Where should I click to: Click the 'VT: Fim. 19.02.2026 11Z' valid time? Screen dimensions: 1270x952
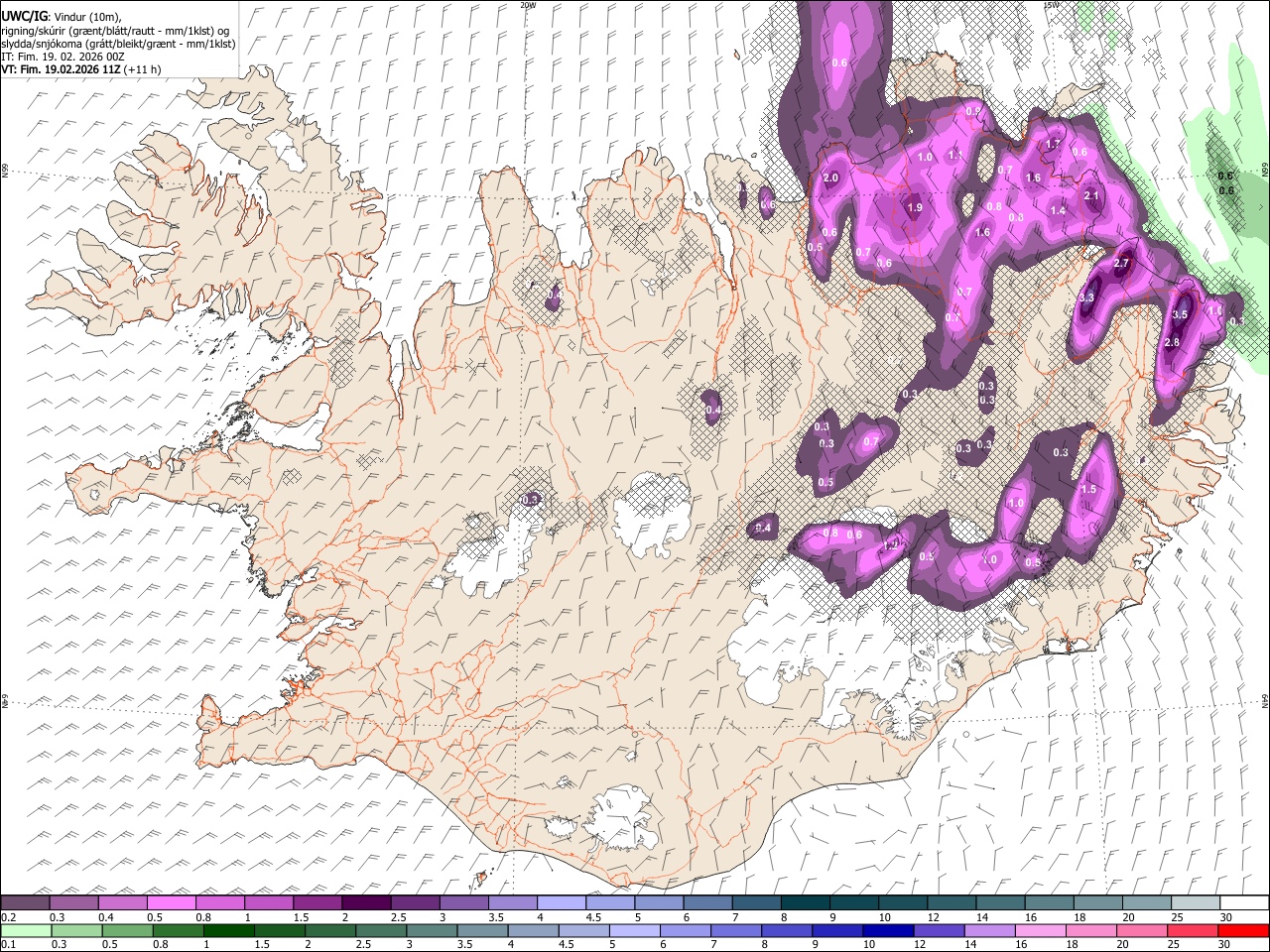point(62,69)
